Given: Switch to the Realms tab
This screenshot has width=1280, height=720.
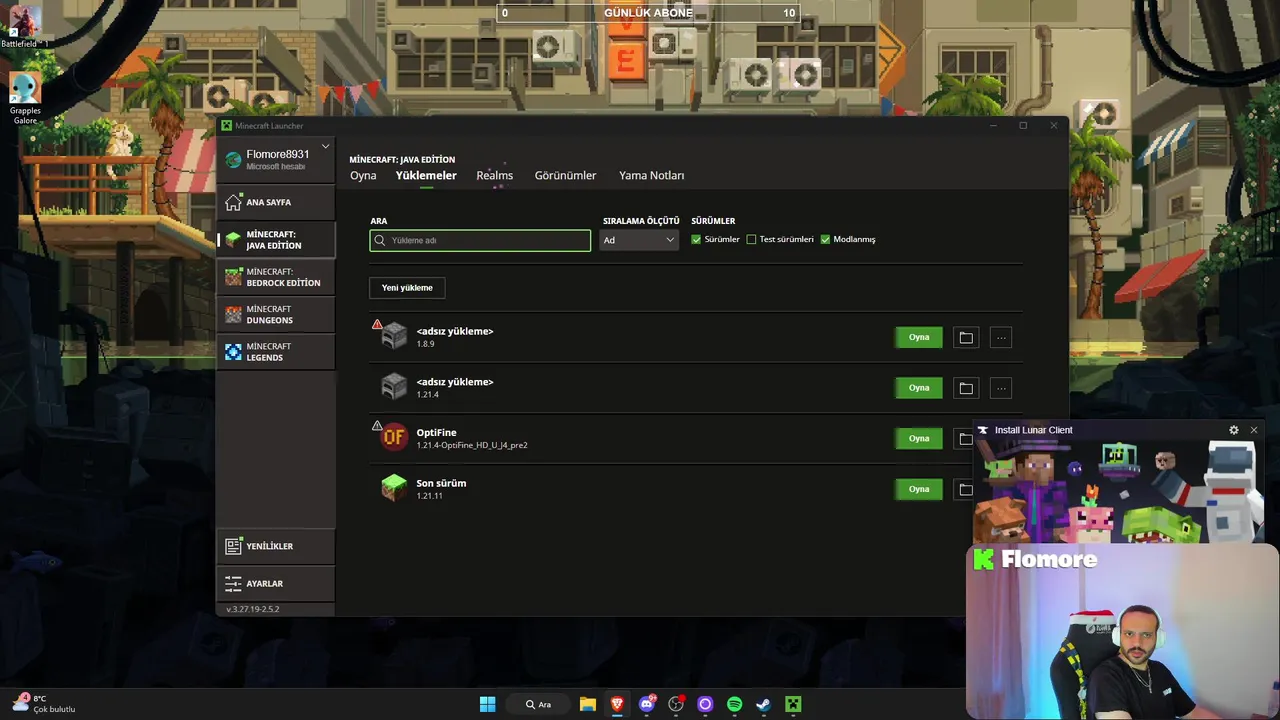Looking at the screenshot, I should point(494,175).
